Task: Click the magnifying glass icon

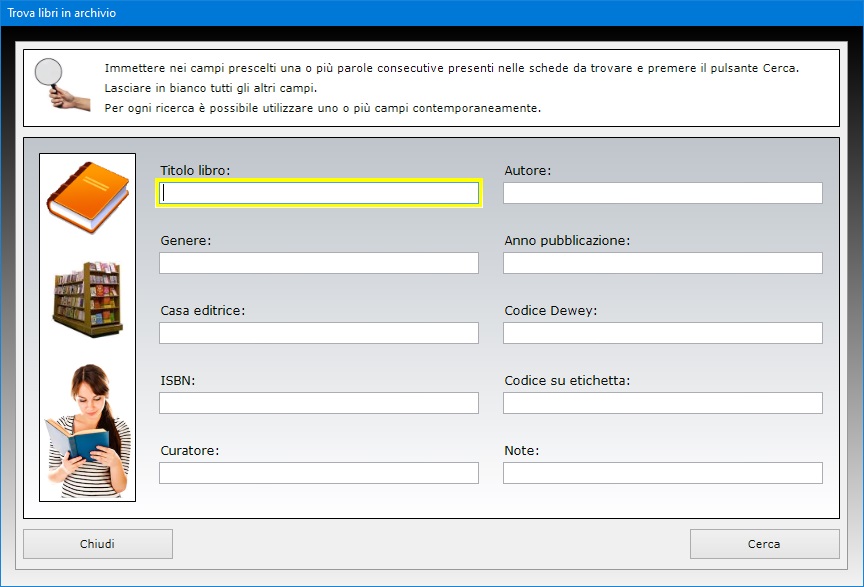Action: (x=62, y=84)
